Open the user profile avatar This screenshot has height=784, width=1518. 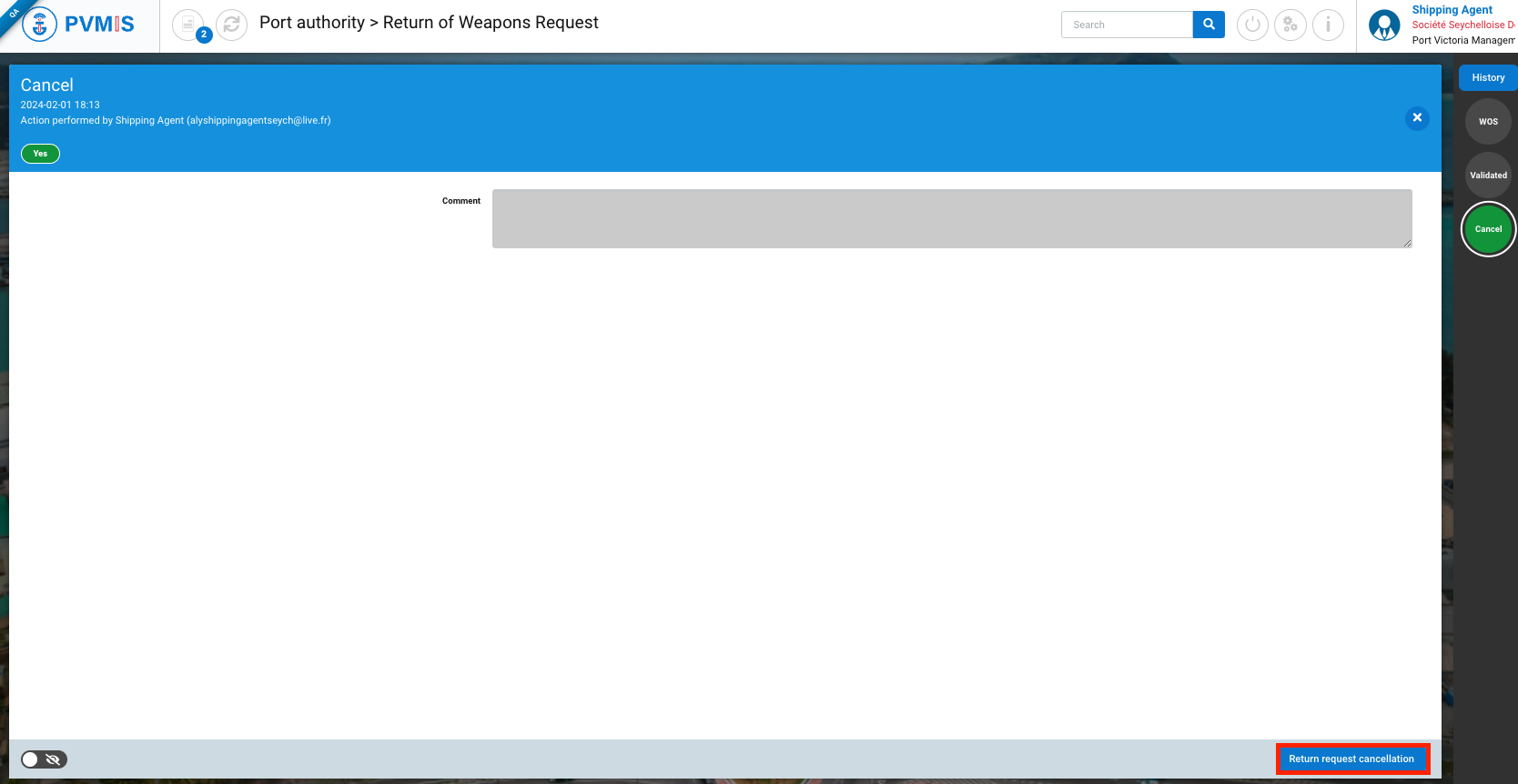click(x=1384, y=25)
